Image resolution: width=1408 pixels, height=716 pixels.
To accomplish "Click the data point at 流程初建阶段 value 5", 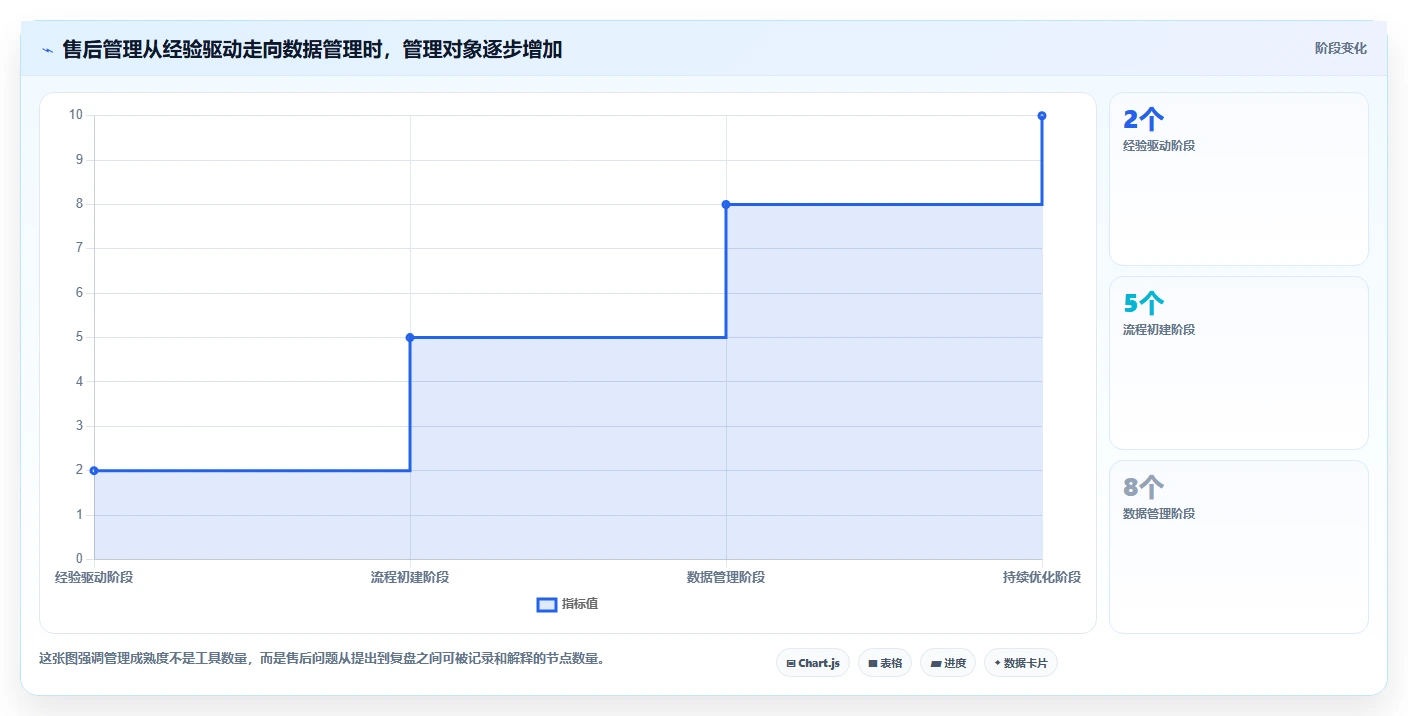I will pyautogui.click(x=410, y=337).
